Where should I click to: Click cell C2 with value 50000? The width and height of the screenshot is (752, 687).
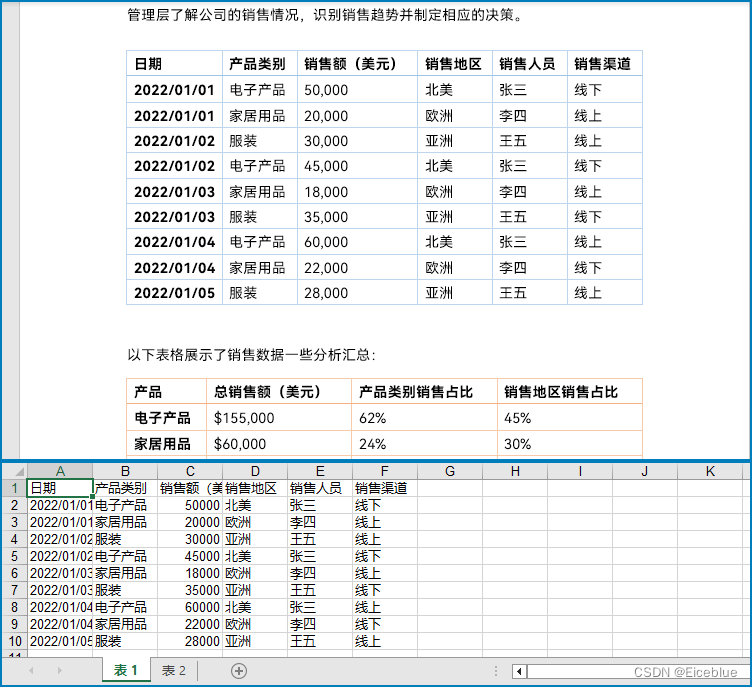tap(190, 505)
